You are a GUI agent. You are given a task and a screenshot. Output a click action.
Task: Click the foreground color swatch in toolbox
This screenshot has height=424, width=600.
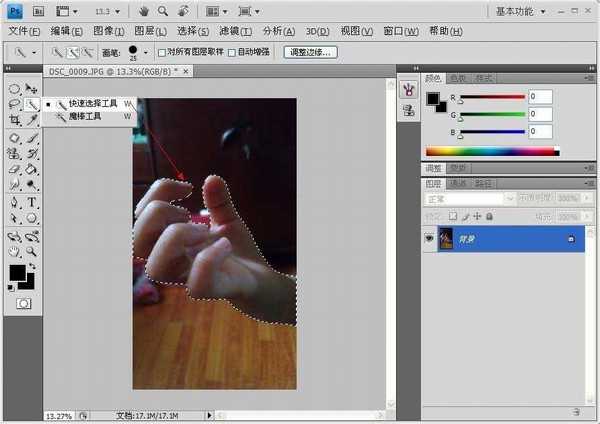[x=18, y=272]
